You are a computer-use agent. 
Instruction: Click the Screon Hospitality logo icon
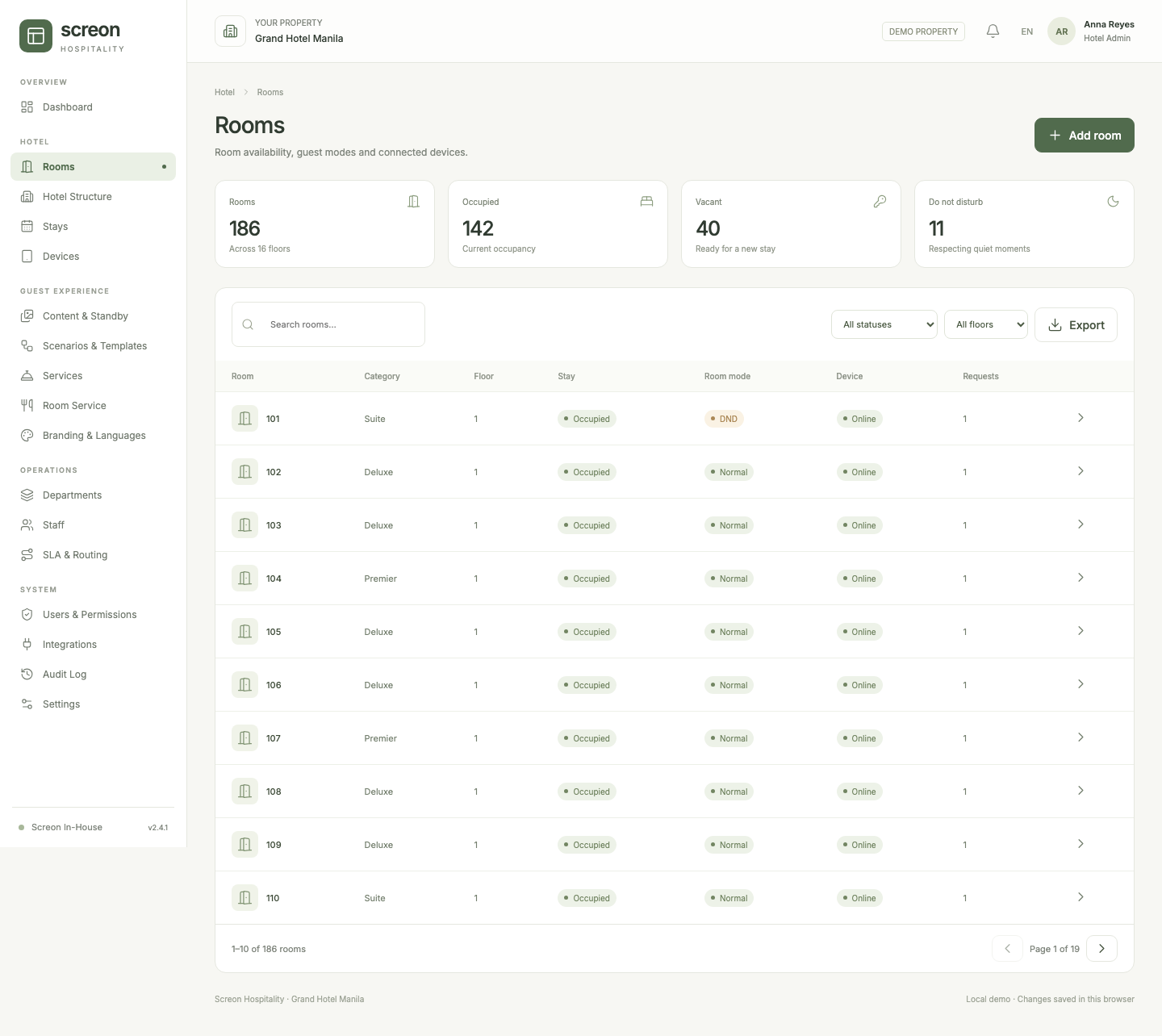point(36,36)
